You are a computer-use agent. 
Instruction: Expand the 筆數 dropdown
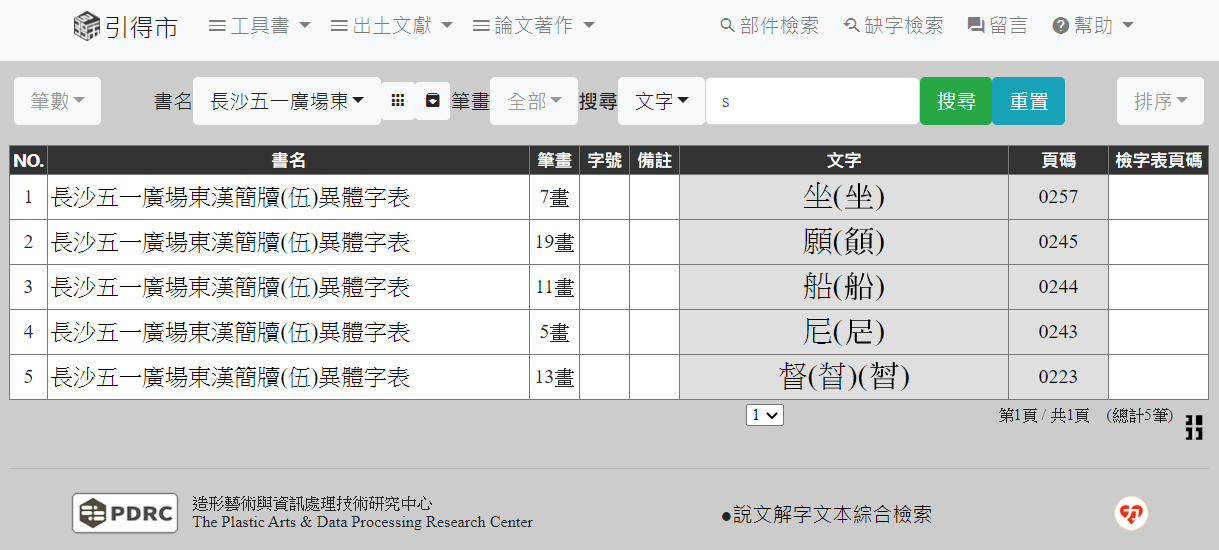pos(57,101)
